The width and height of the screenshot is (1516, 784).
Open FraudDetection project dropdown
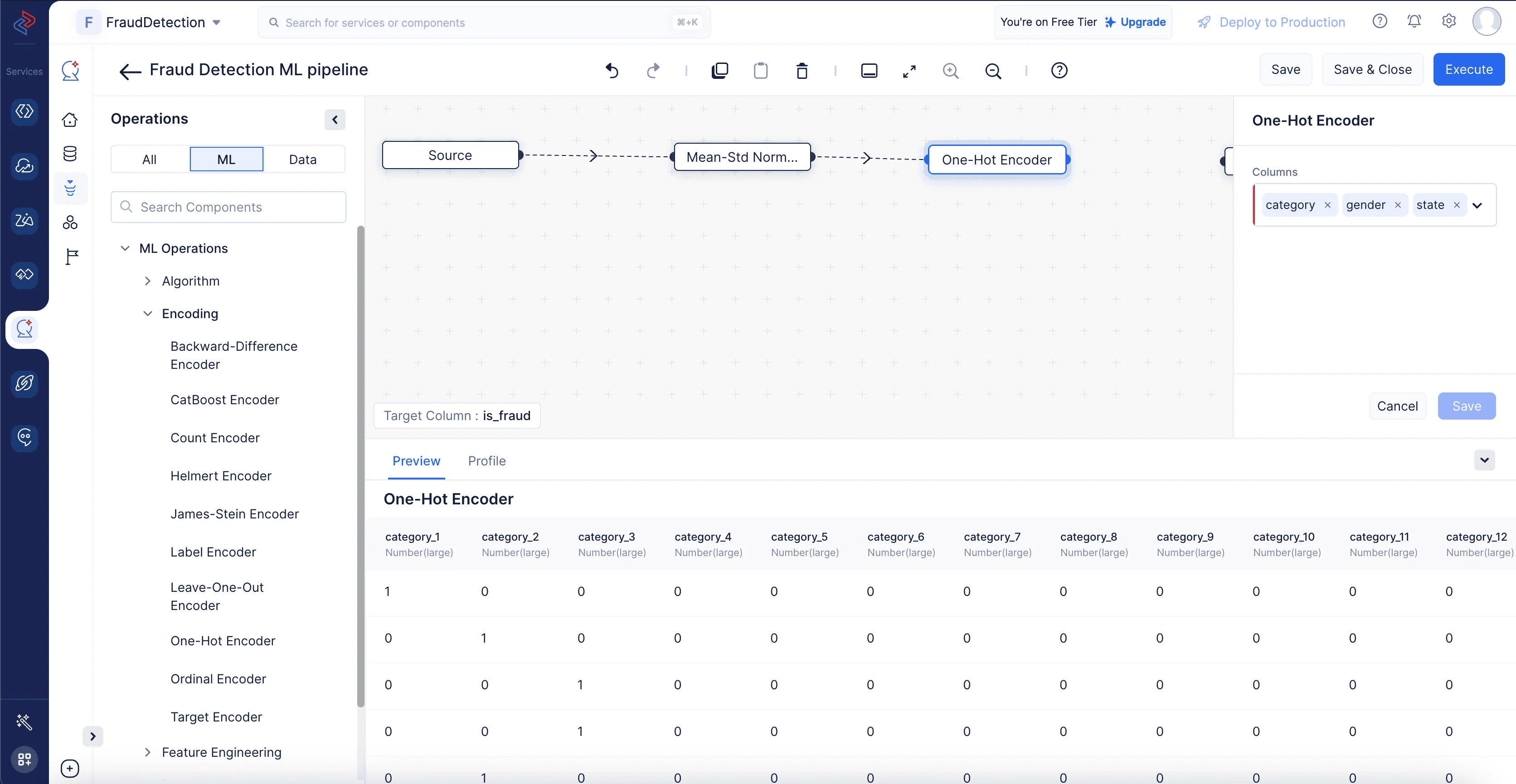[x=217, y=22]
